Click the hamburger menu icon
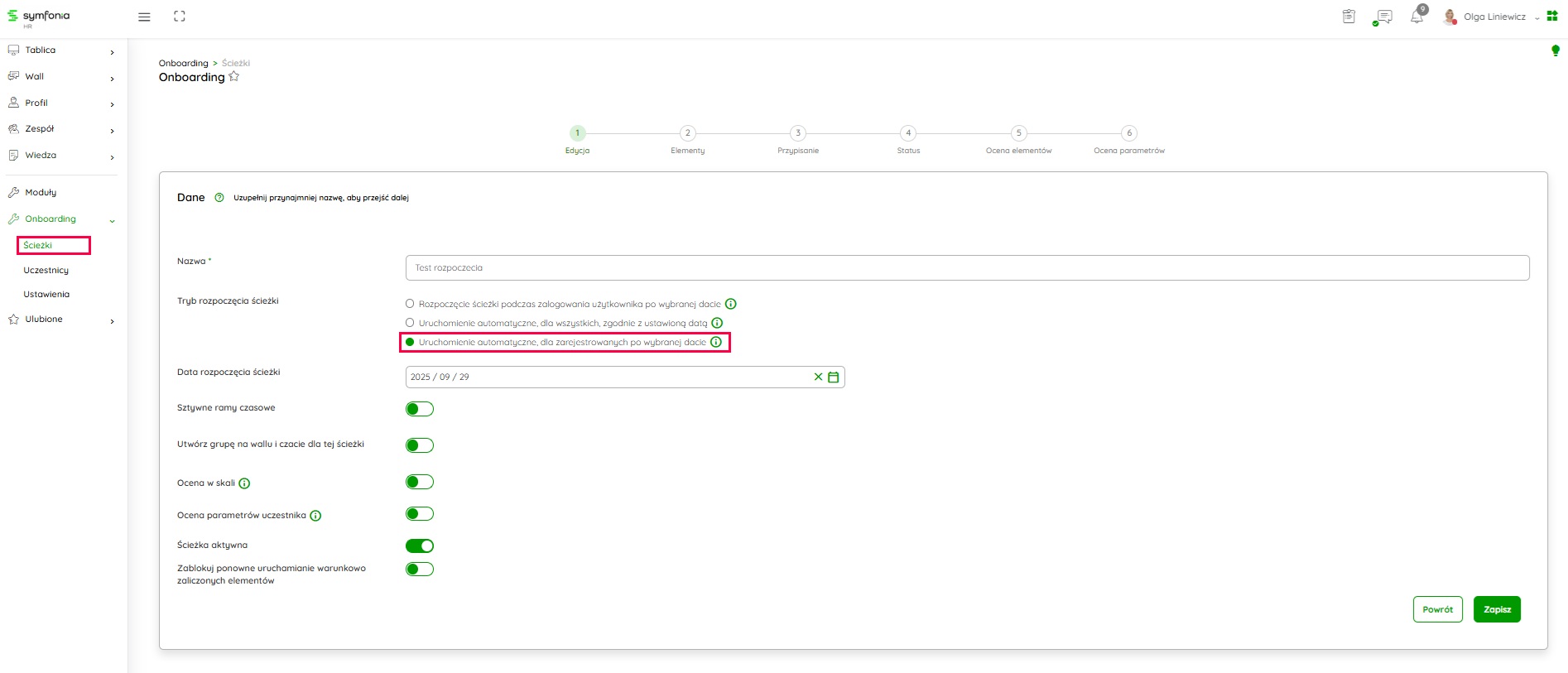Screen dimensions: 1568x673 point(144,17)
